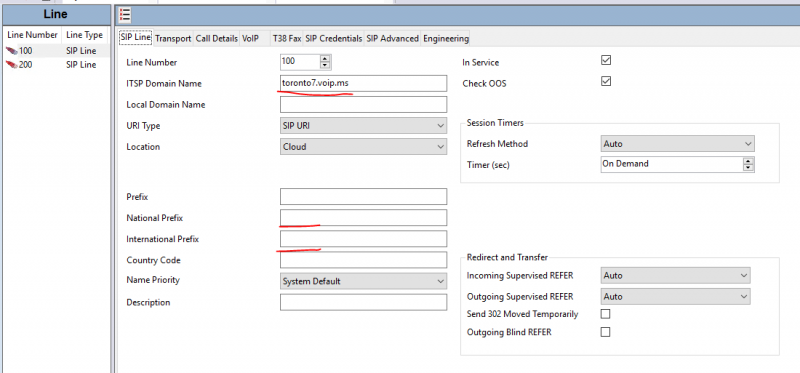
Task: Decrease the Line Number with the down arrow
Action: (325, 66)
